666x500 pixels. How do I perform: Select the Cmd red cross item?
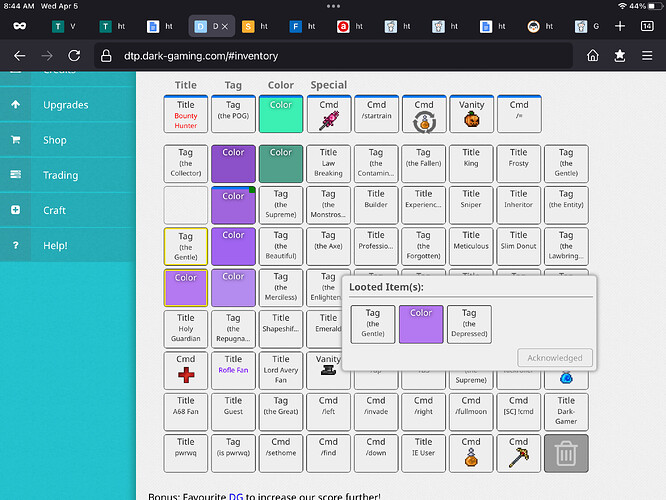186,370
